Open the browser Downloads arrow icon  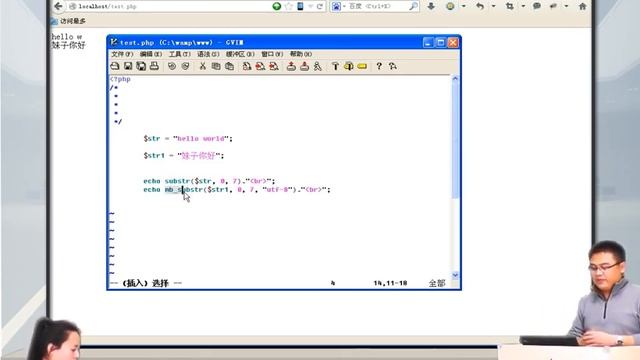click(x=431, y=6)
